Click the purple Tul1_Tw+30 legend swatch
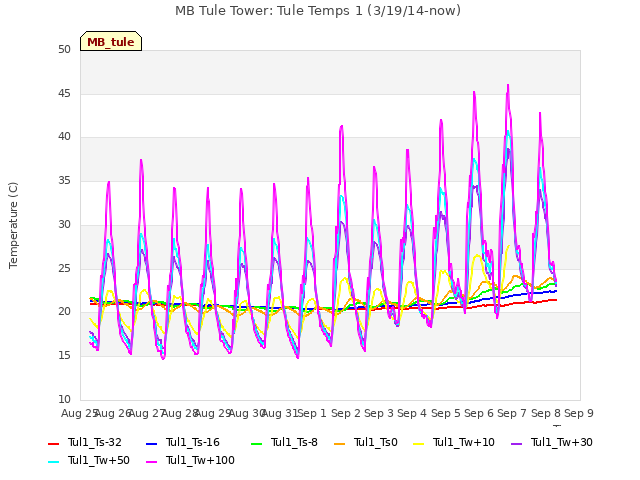The image size is (640, 480). [516, 443]
